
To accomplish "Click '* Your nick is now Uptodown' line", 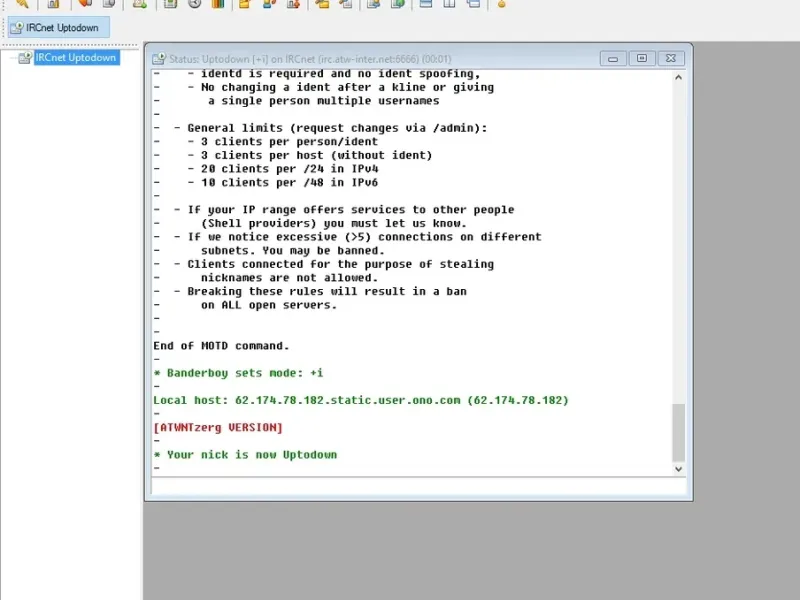I will [245, 455].
